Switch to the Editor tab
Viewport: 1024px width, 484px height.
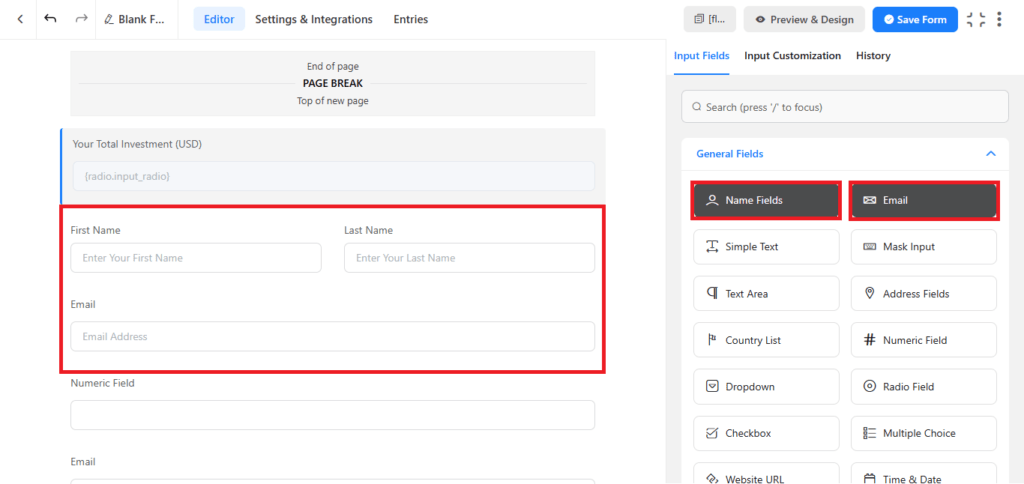[x=219, y=20]
